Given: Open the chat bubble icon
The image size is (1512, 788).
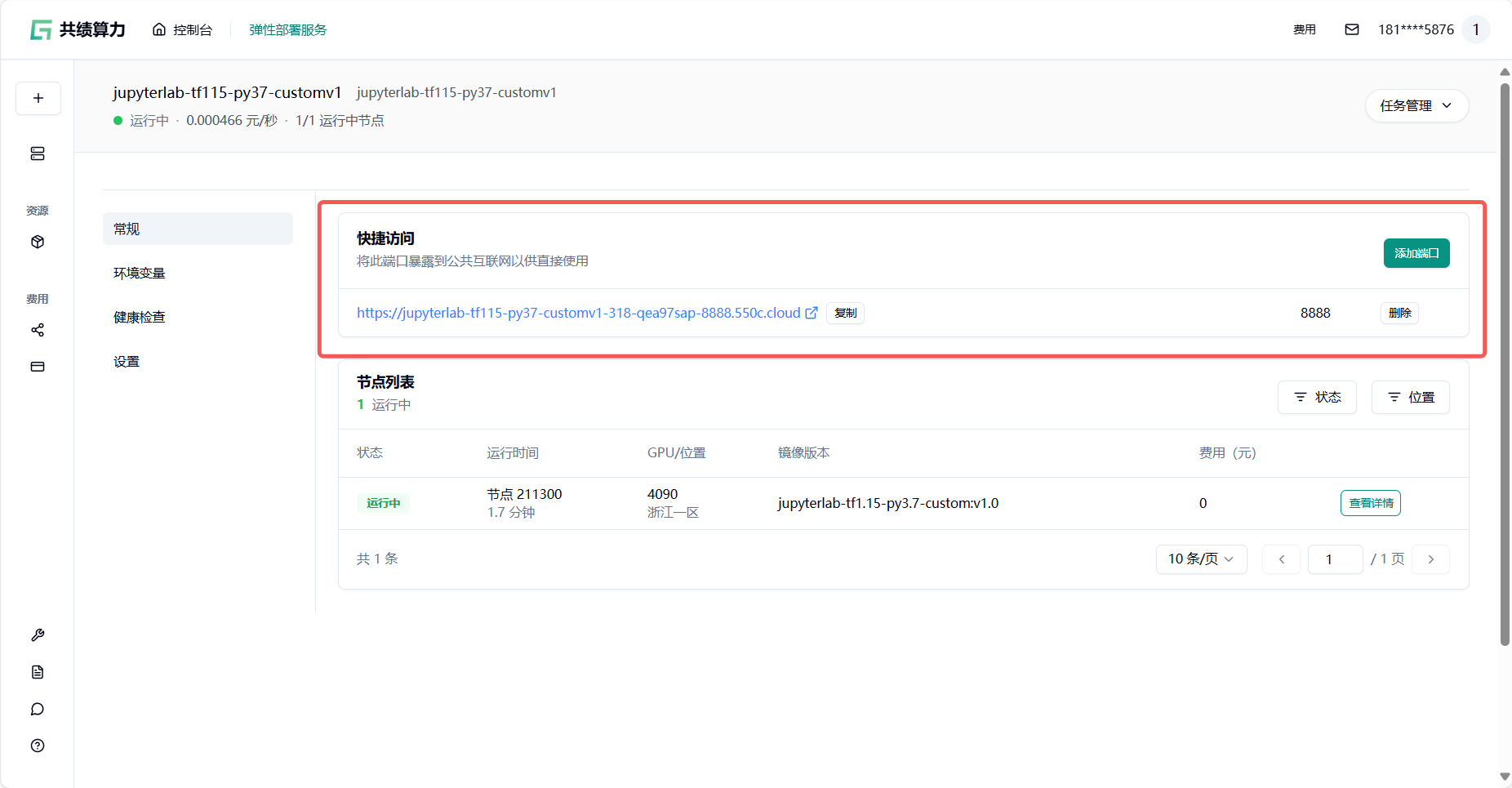Looking at the screenshot, I should (x=38, y=709).
